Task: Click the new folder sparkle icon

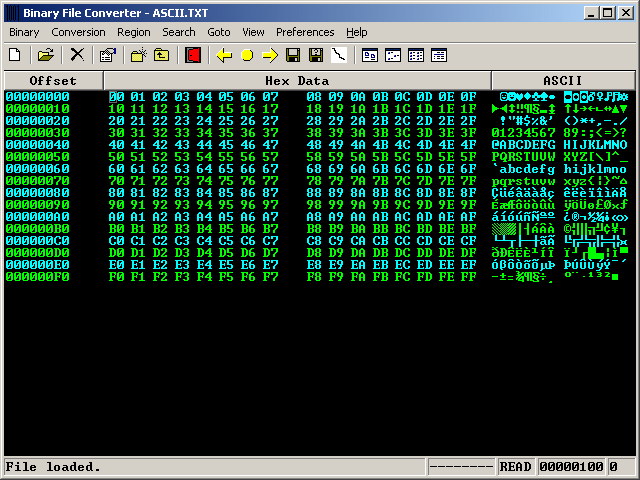Action: click(139, 55)
